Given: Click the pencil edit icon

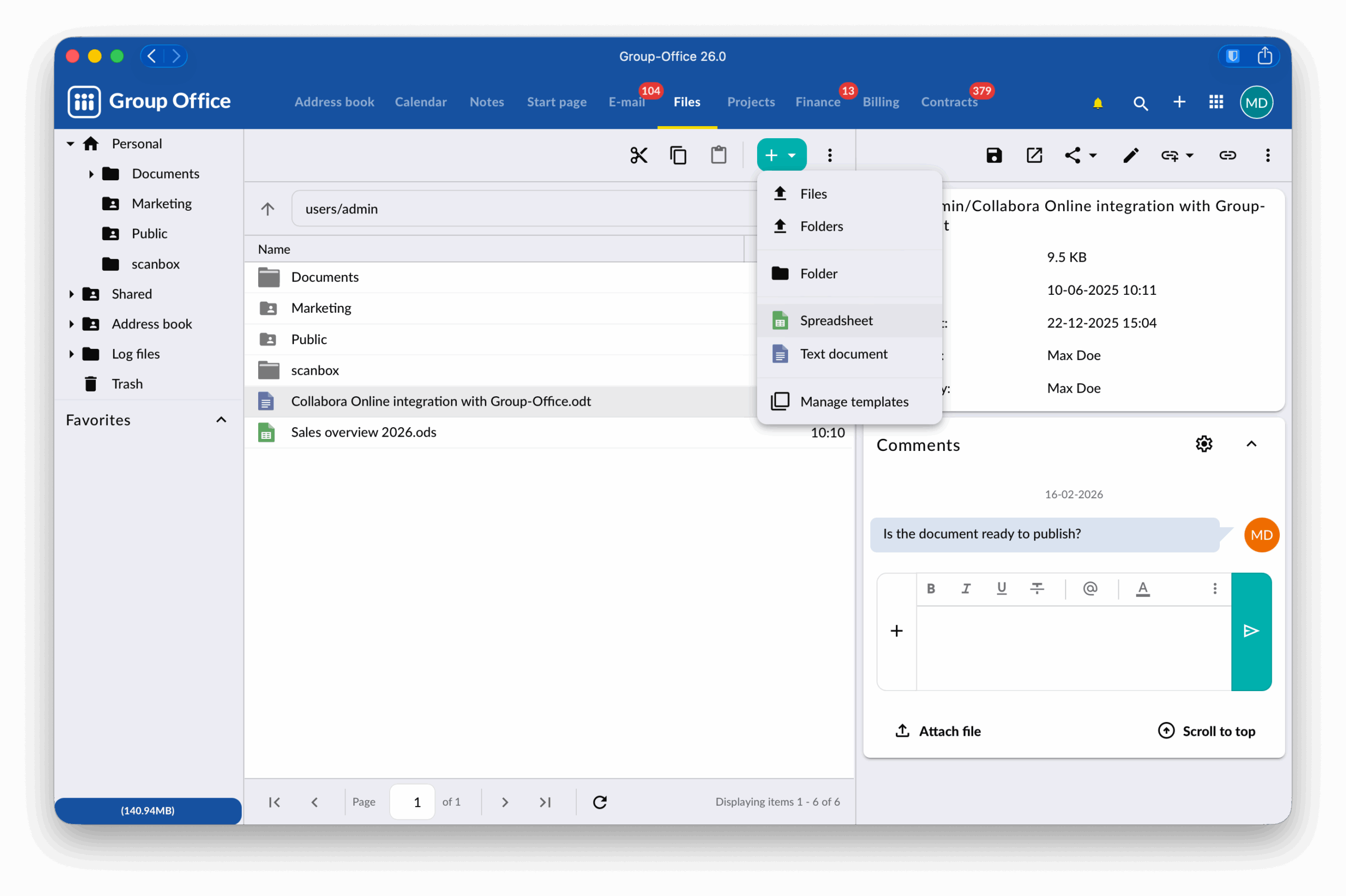Looking at the screenshot, I should coord(1130,156).
